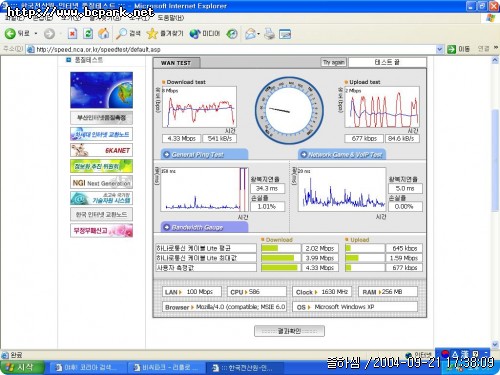Image resolution: width=500 pixels, height=375 pixels.
Task: Switch to the WAN TEST tab
Action: [x=176, y=63]
